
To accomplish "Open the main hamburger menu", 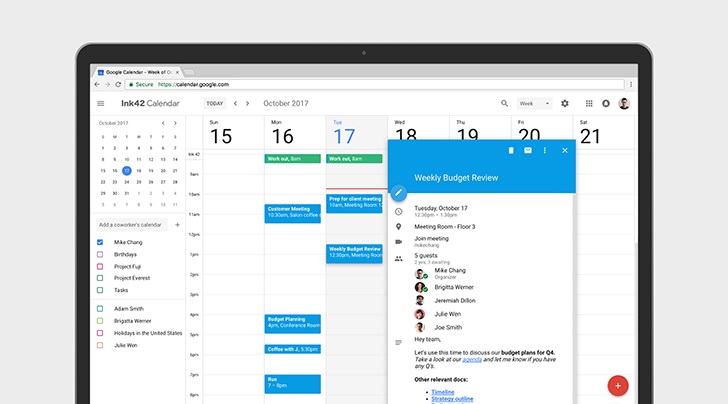I will (x=101, y=104).
